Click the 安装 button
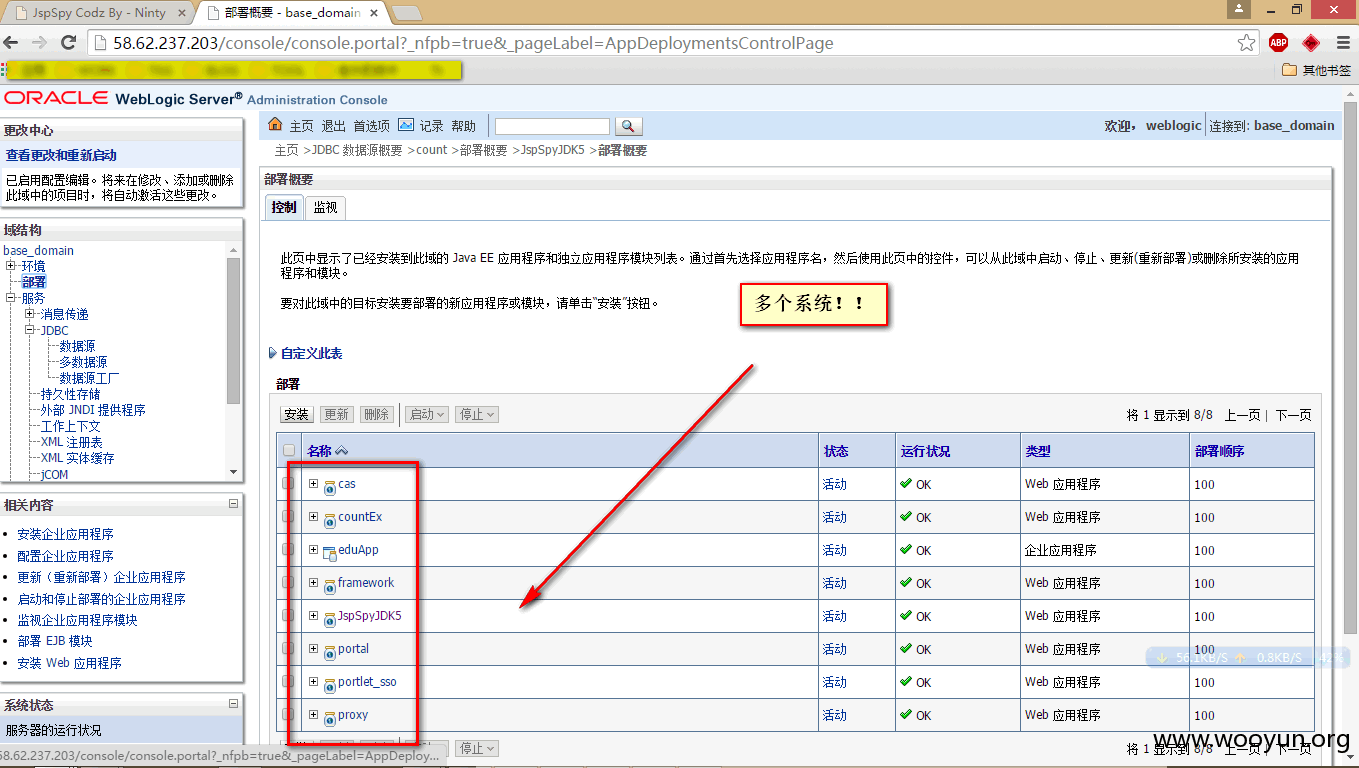Screen dimensions: 1359x768 [297, 414]
